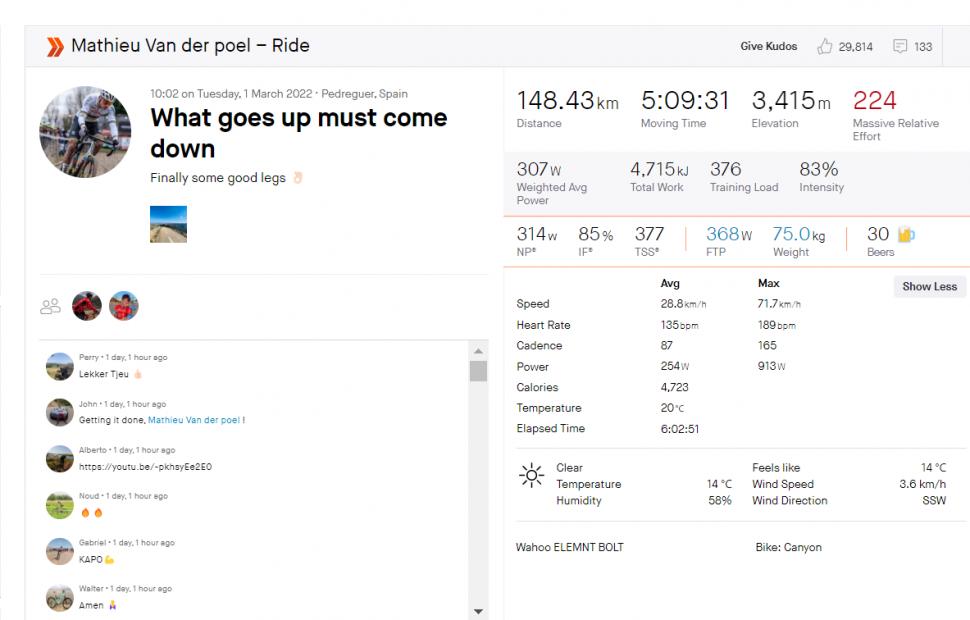
Task: Open the comments speech bubble icon
Action: [x=900, y=46]
